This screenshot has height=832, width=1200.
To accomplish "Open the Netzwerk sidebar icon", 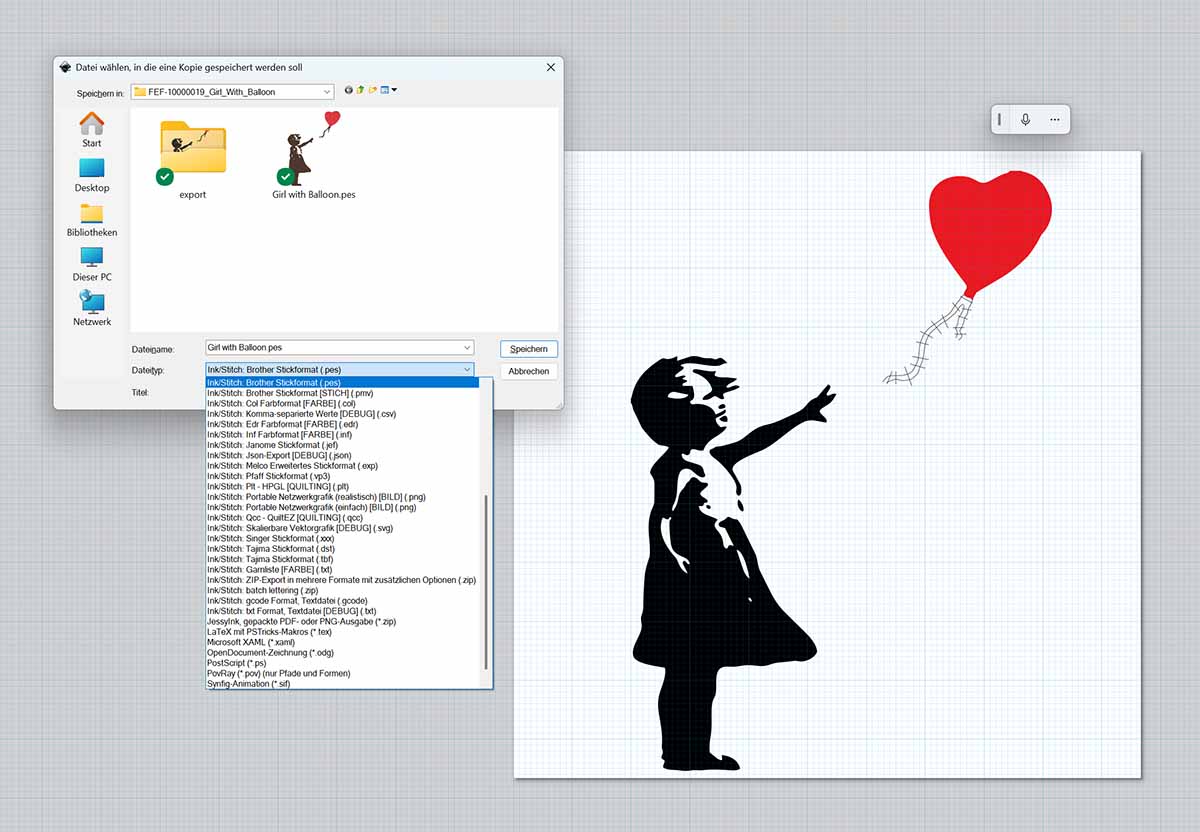I will [x=91, y=302].
